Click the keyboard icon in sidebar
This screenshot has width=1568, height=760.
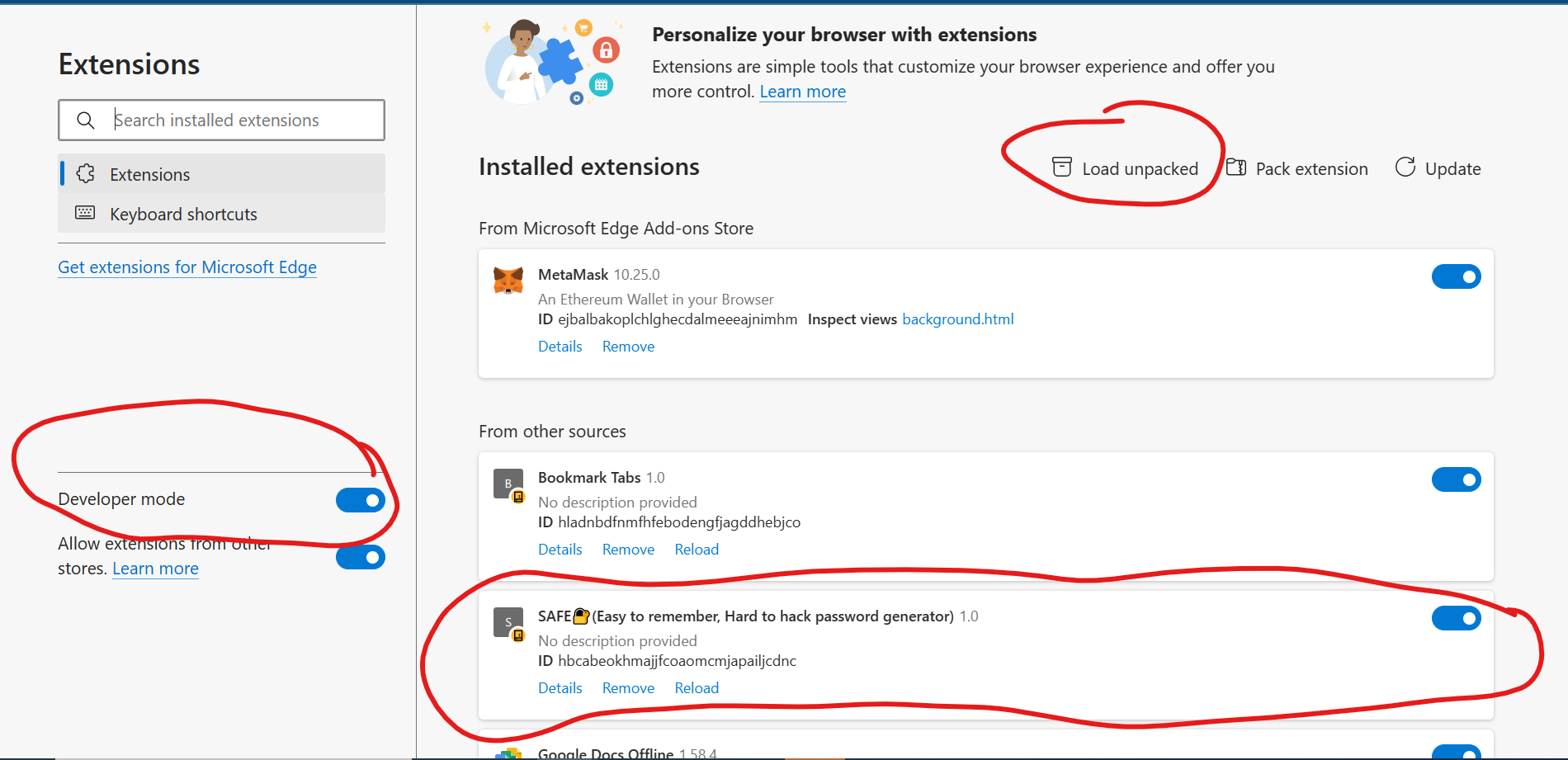(x=85, y=213)
